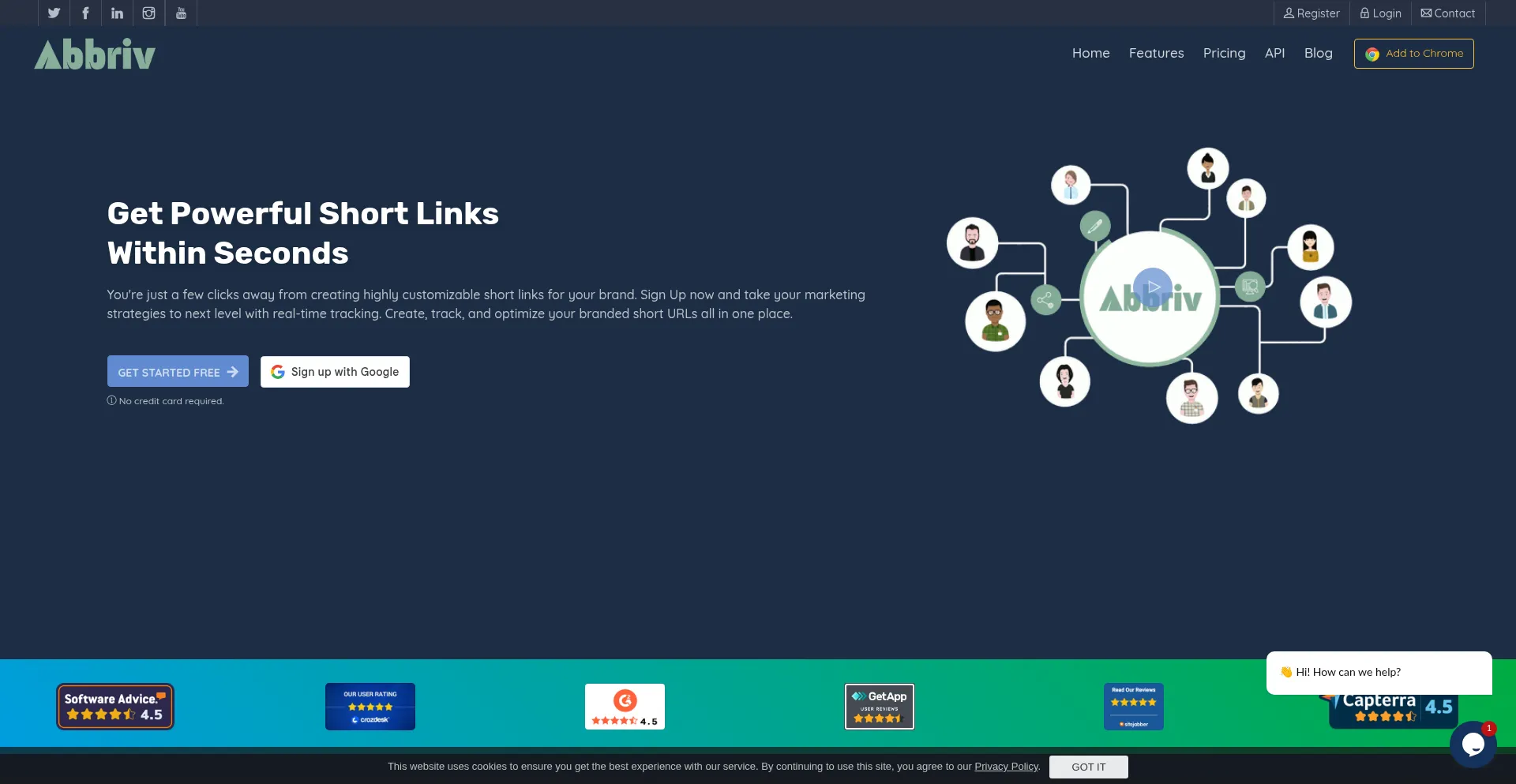Open the Twitter social link
This screenshot has height=784, width=1516.
pos(54,13)
